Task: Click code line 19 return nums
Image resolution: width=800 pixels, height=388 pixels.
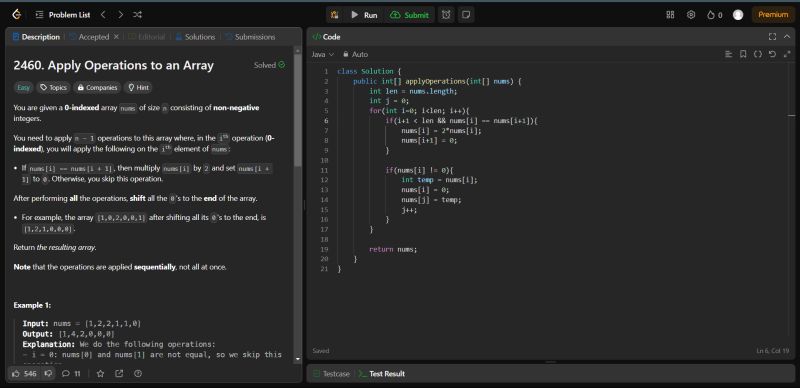Action: (393, 249)
